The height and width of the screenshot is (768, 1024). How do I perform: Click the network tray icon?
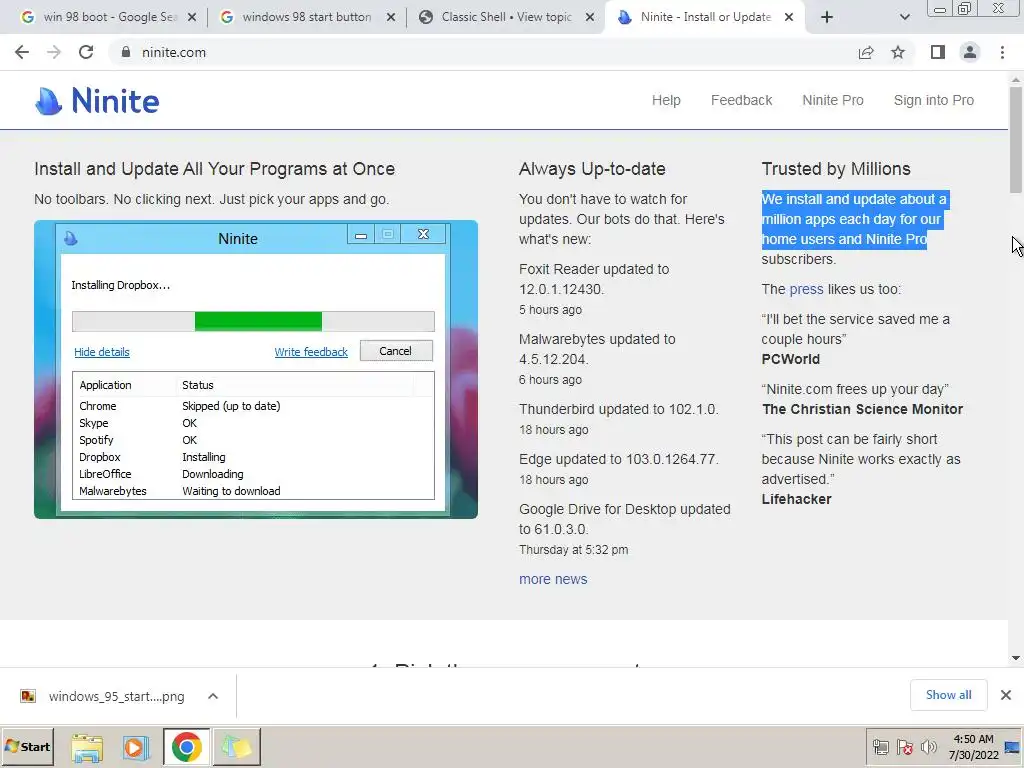pyautogui.click(x=880, y=747)
